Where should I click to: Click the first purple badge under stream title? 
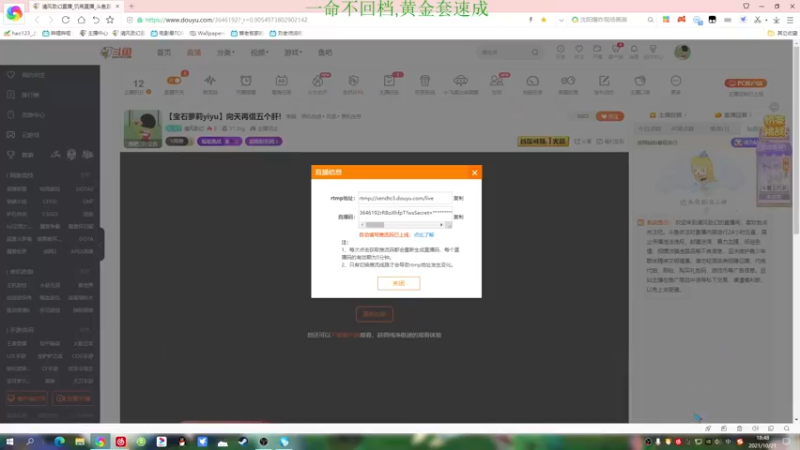(219, 141)
